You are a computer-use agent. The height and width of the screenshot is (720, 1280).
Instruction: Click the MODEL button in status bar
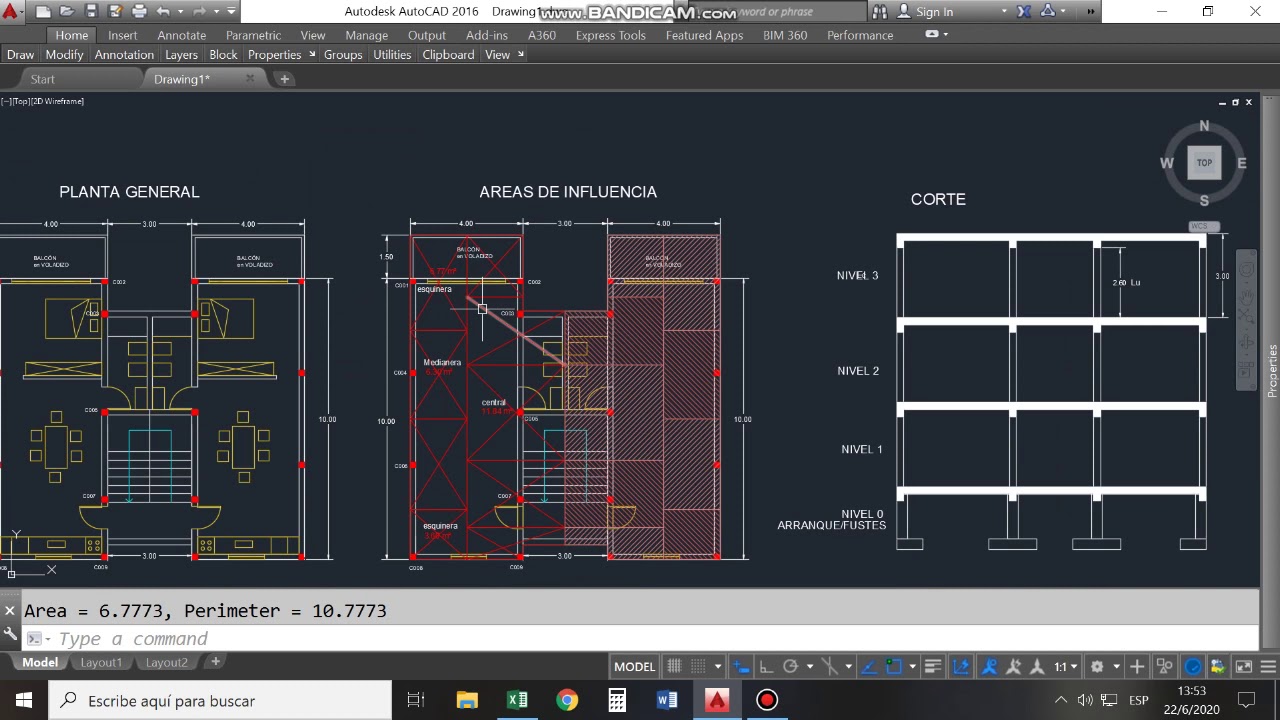tap(634, 667)
